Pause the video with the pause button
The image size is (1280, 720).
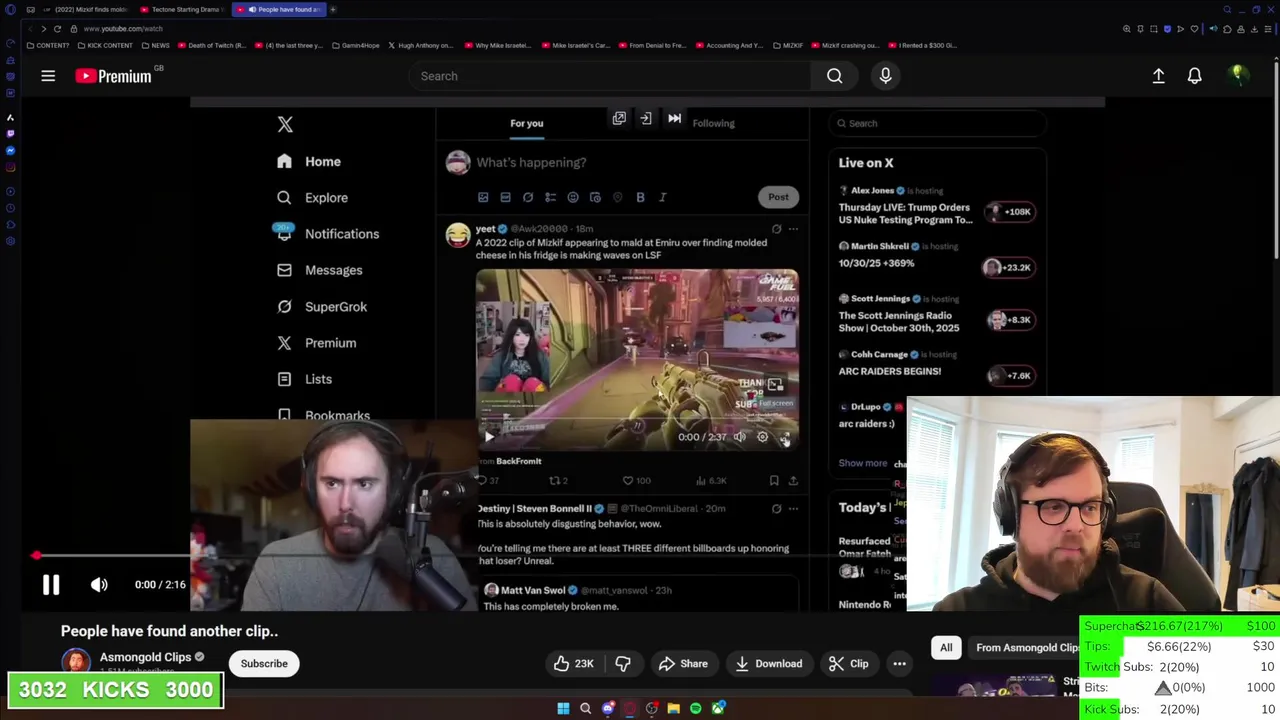51,585
